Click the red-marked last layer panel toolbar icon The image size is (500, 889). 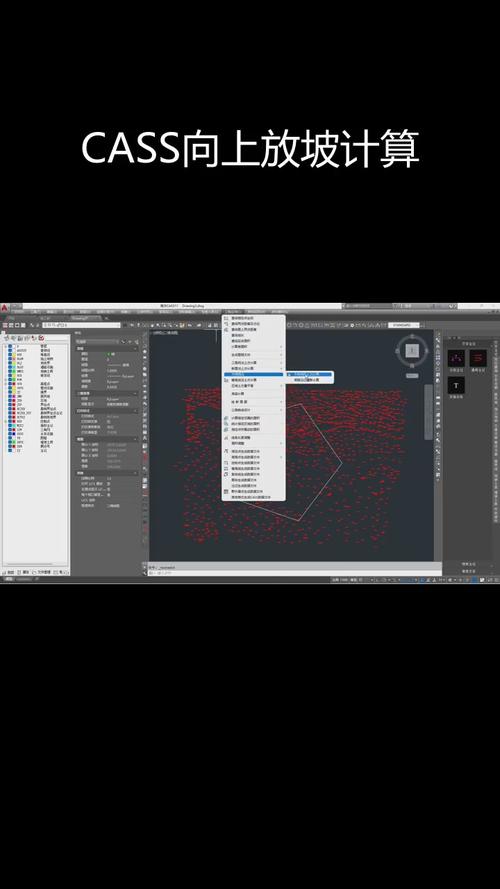click(41, 338)
